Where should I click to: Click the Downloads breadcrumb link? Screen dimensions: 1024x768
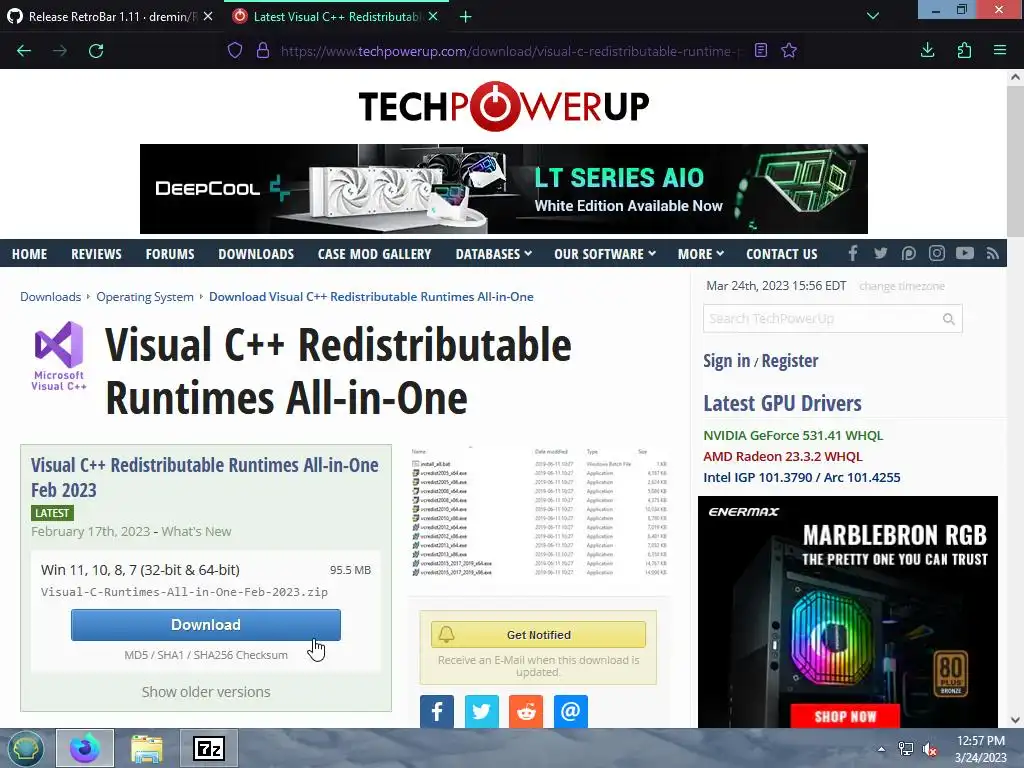[50, 296]
